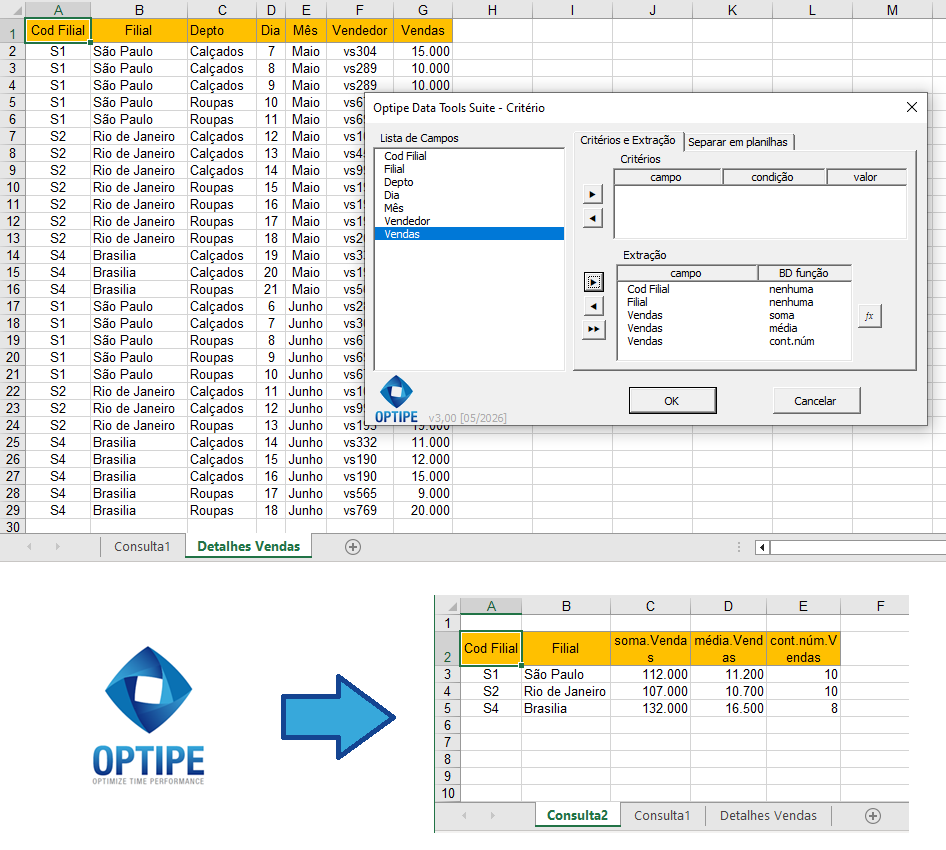Select Mês in Lista de Campos
The image size is (946, 850).
pyautogui.click(x=469, y=208)
